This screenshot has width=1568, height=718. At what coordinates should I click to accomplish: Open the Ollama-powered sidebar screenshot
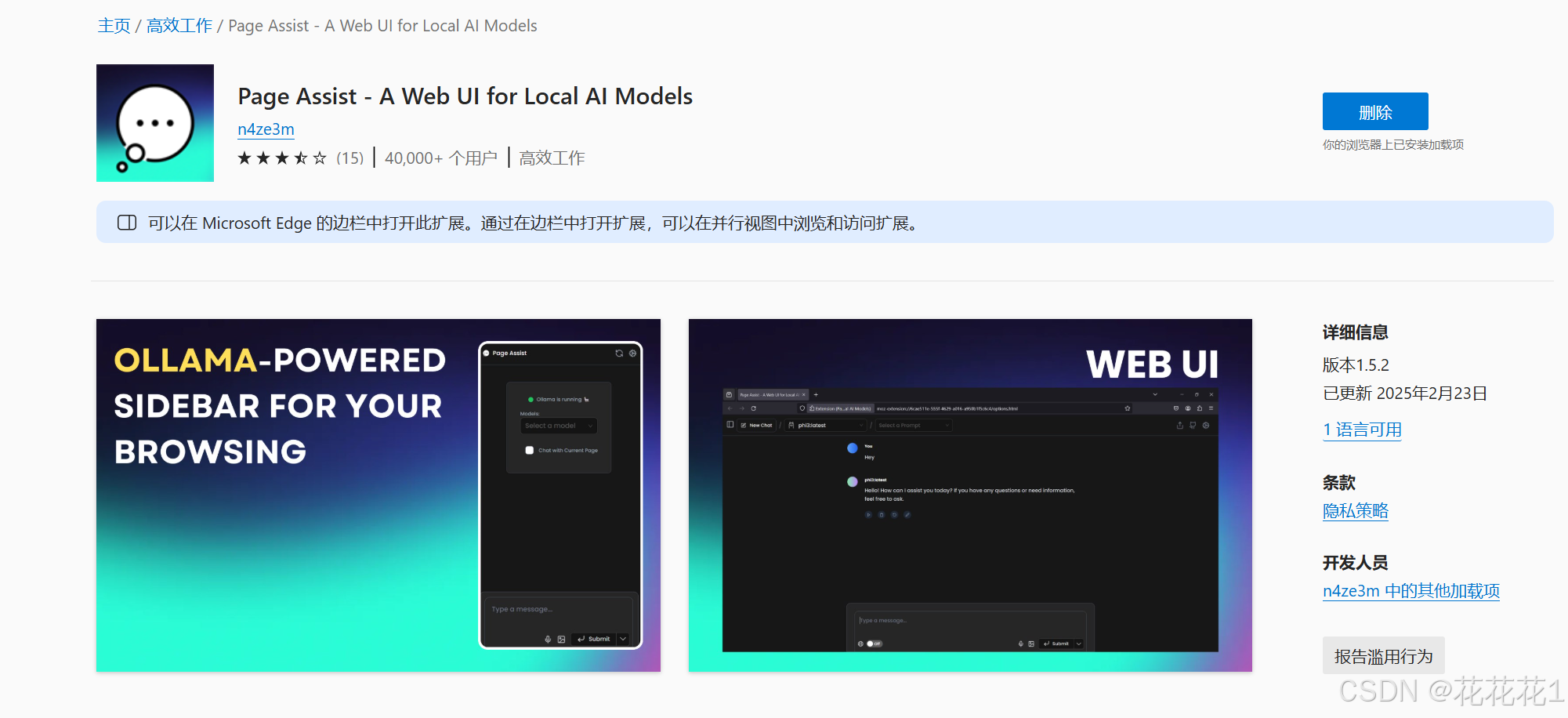click(x=378, y=495)
